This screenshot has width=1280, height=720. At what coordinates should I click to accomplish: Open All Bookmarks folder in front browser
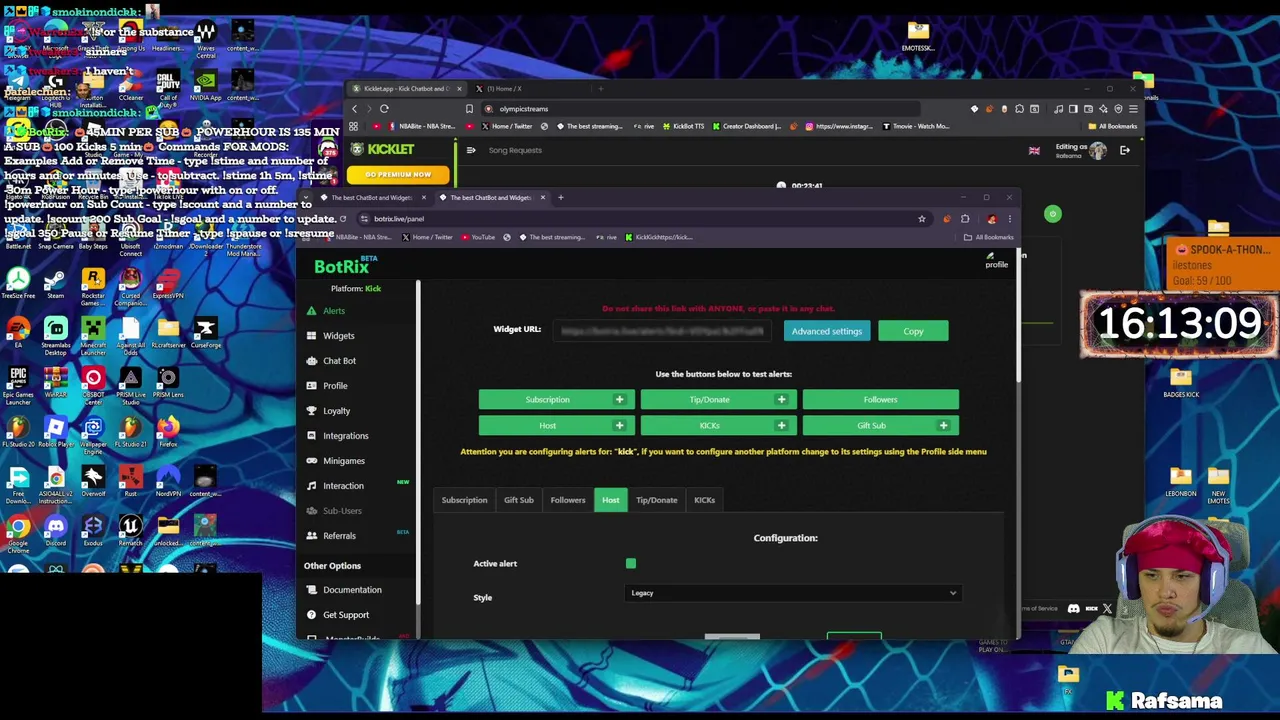(x=989, y=238)
